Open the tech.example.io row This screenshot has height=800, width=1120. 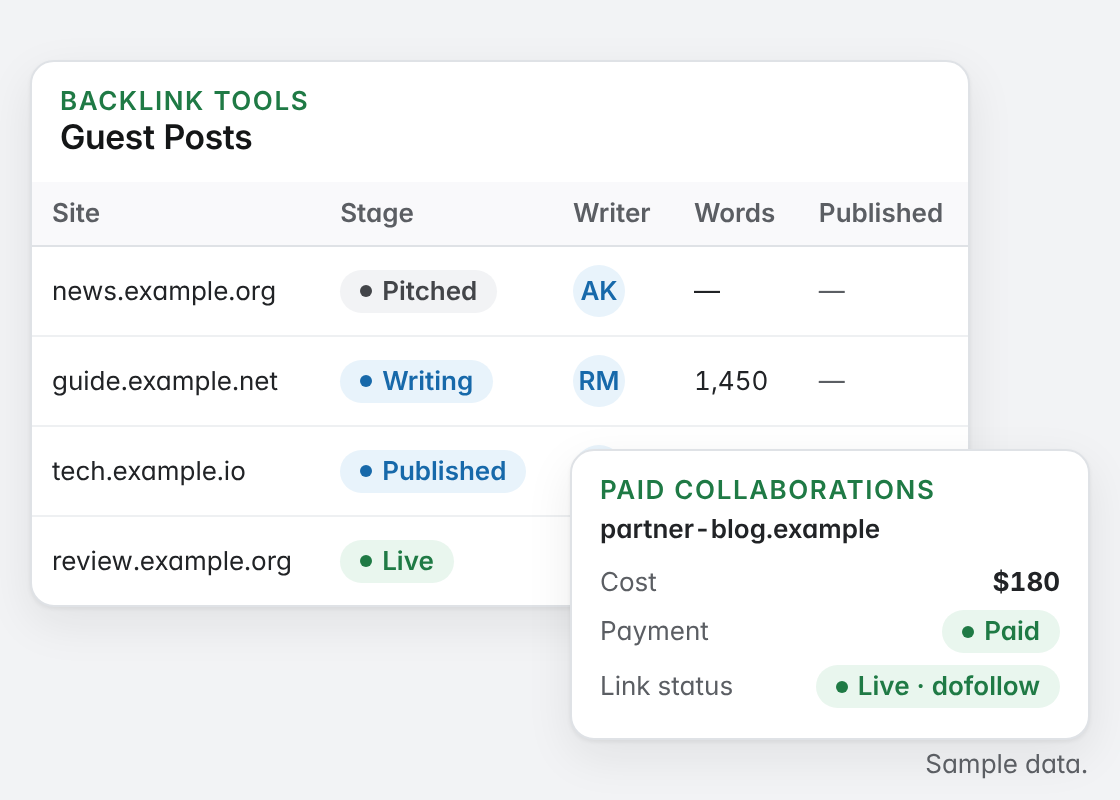pos(301,471)
